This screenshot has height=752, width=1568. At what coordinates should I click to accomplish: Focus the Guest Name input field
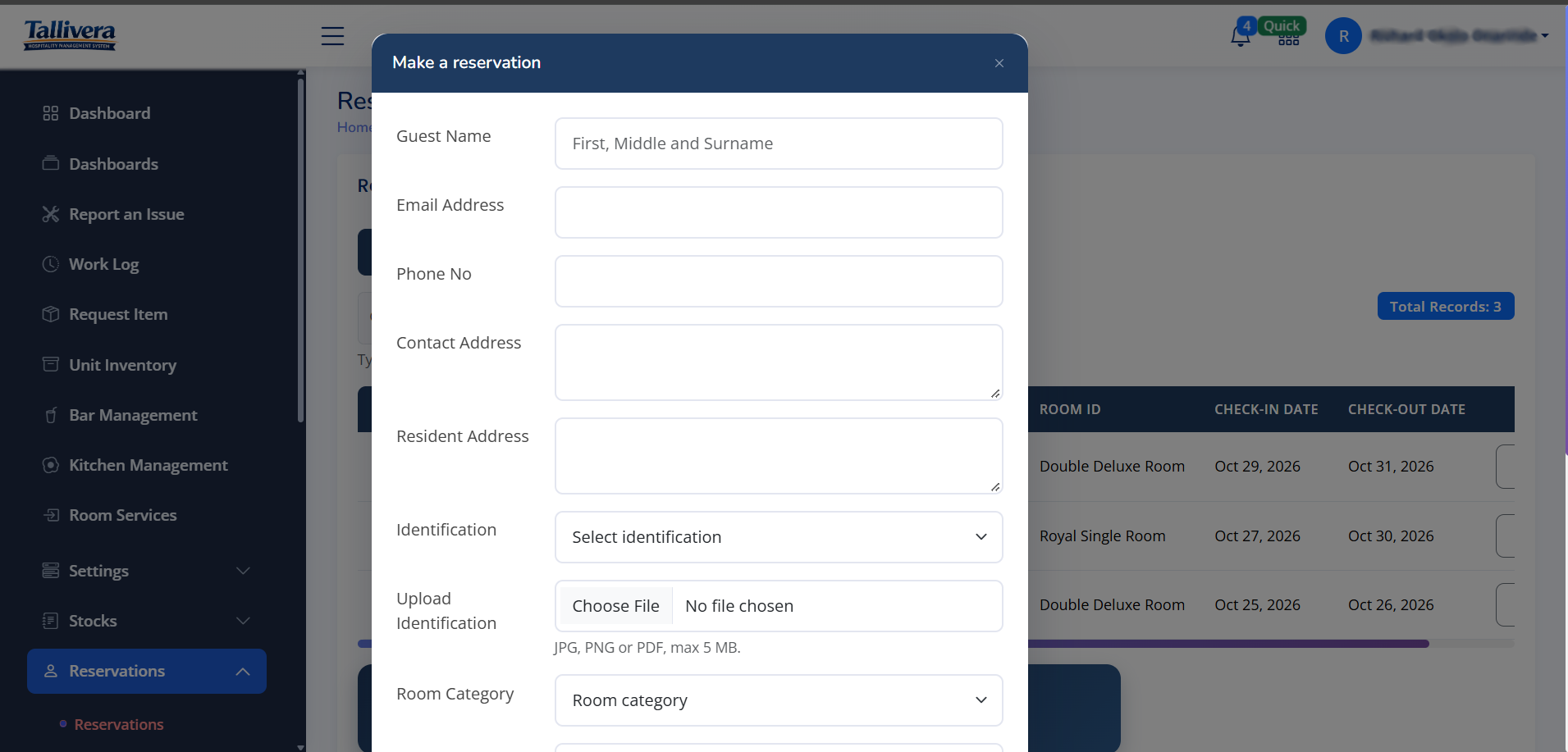(x=779, y=144)
